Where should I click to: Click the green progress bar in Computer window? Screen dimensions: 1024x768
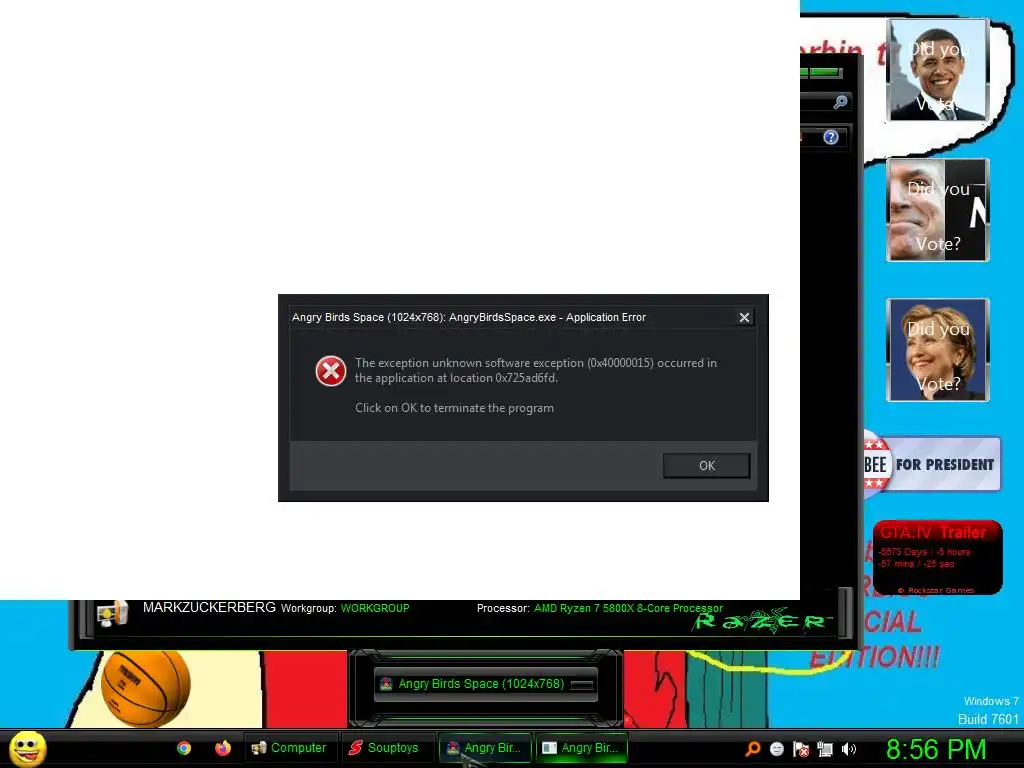pos(821,72)
